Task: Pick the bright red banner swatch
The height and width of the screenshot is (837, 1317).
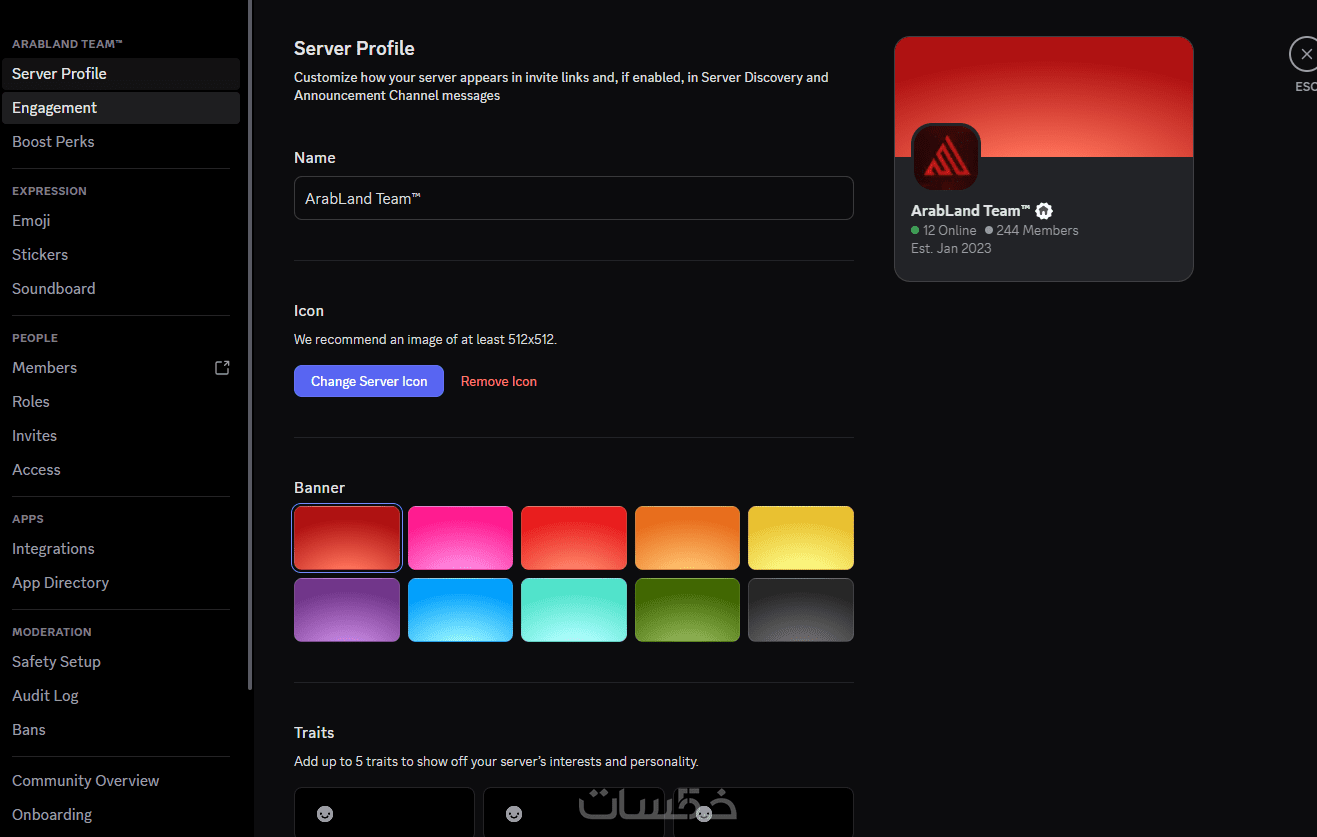Action: point(574,538)
